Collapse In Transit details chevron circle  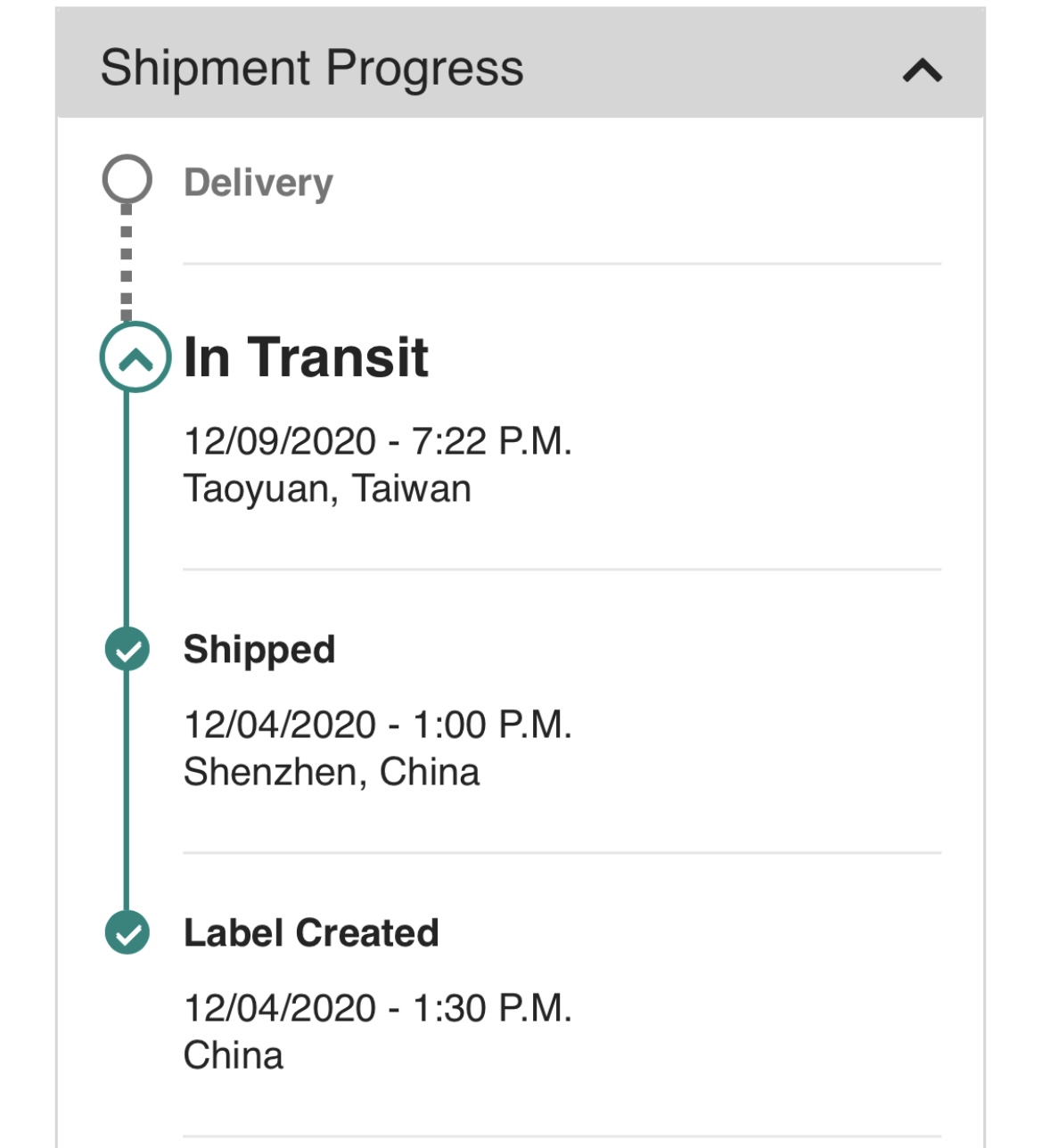coord(135,357)
